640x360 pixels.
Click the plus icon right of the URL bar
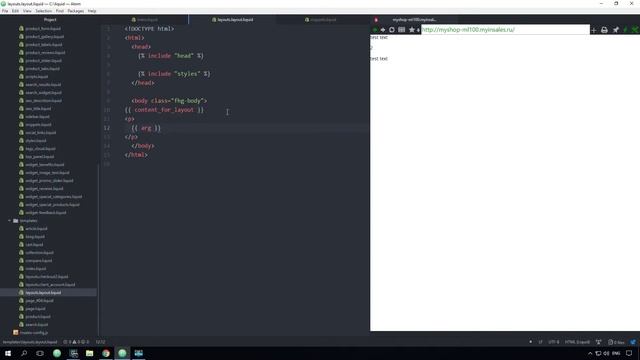593,30
